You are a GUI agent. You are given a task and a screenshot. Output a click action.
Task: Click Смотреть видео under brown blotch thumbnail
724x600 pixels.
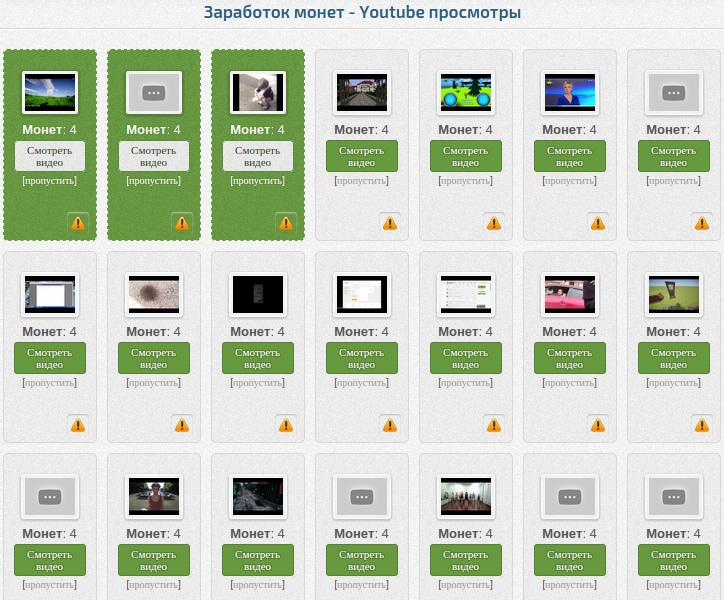click(x=154, y=358)
